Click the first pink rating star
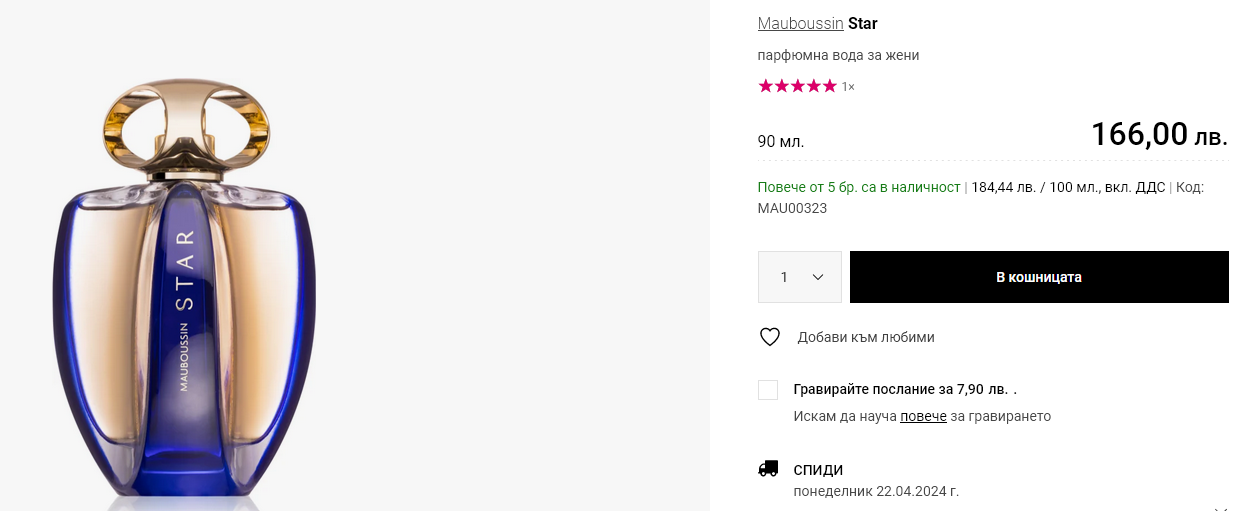1249x511 pixels. click(766, 86)
